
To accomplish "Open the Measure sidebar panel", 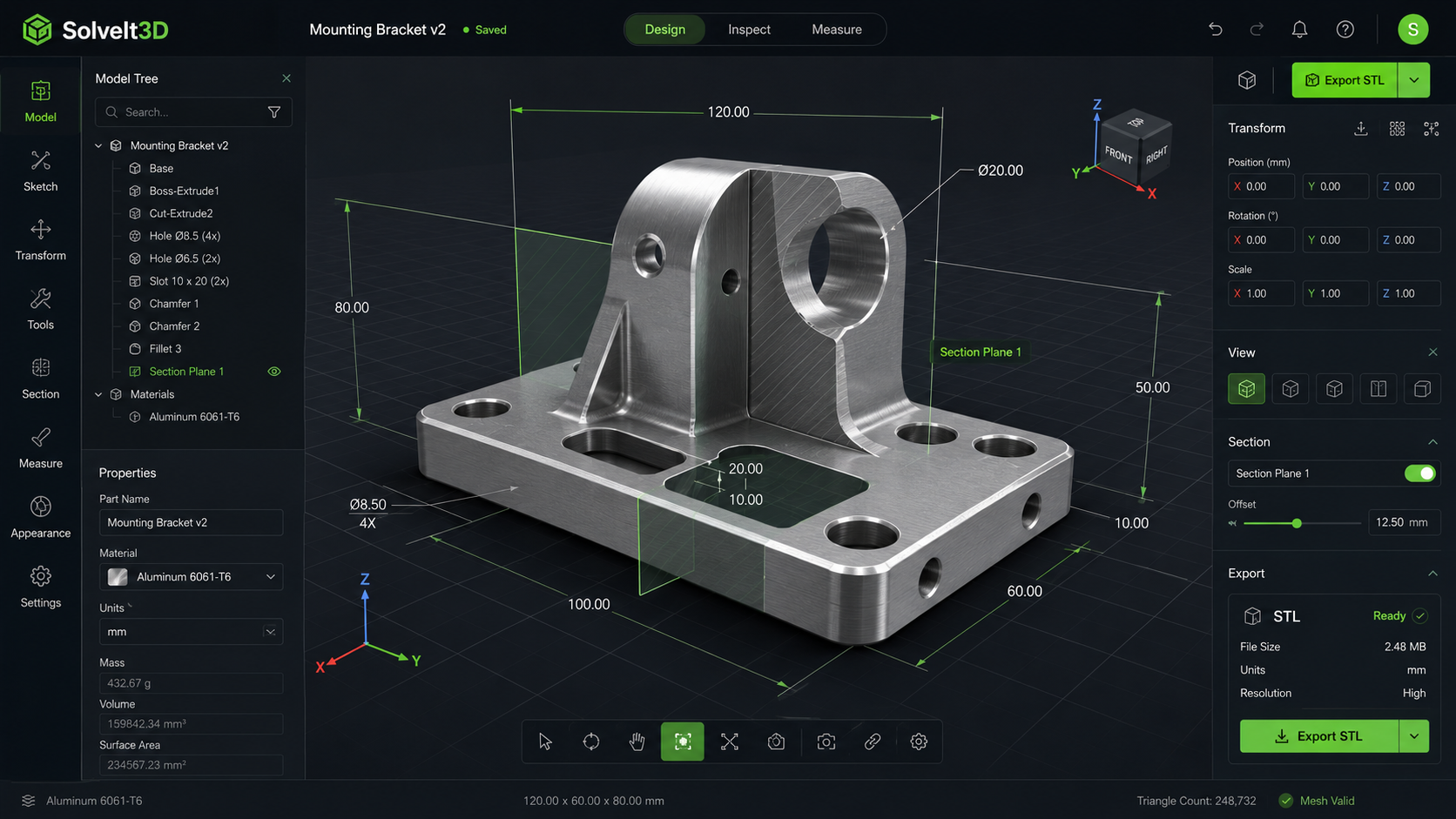I will click(40, 448).
